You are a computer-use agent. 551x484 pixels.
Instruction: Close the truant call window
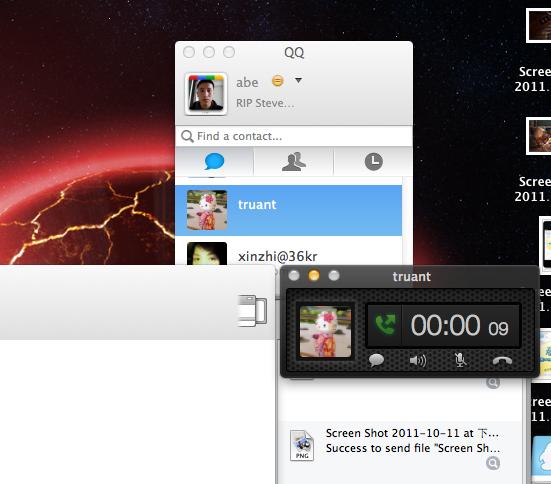pos(294,275)
